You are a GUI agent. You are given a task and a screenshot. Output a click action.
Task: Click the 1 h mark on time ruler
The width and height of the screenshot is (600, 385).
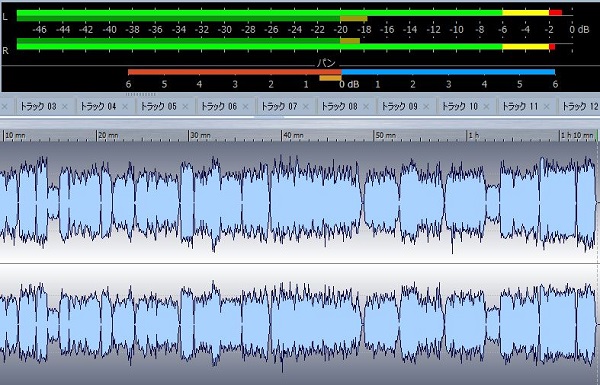pyautogui.click(x=474, y=135)
